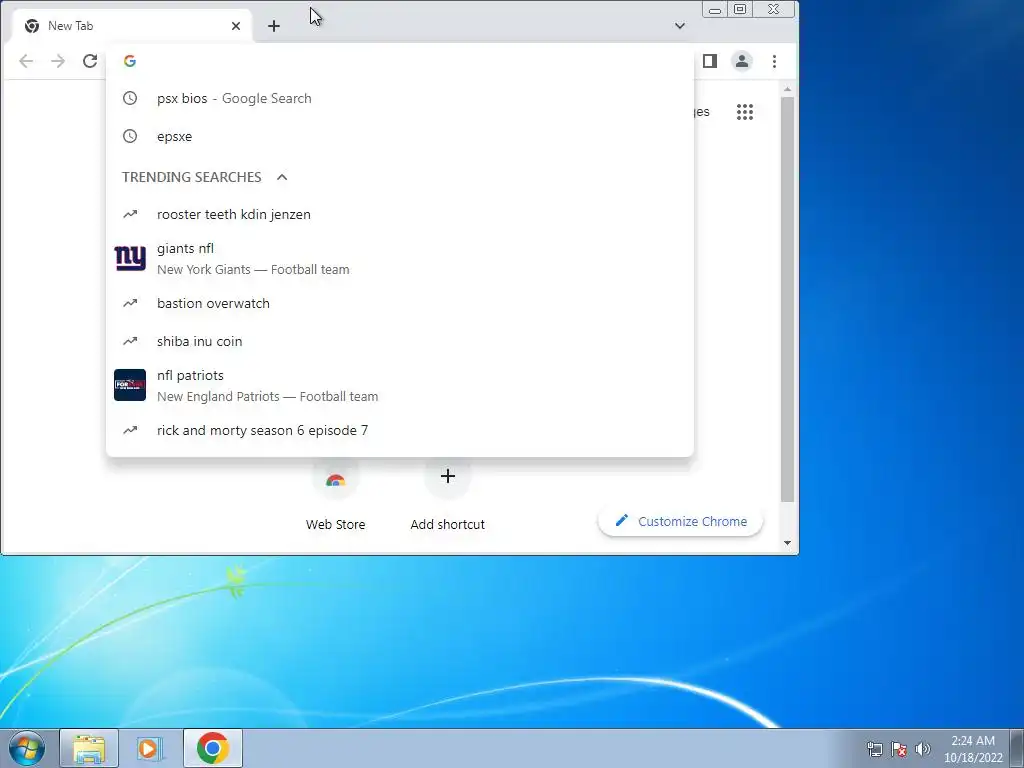Click the clock icon beside 'epsxe'
Viewport: 1024px width, 768px height.
[130, 136]
